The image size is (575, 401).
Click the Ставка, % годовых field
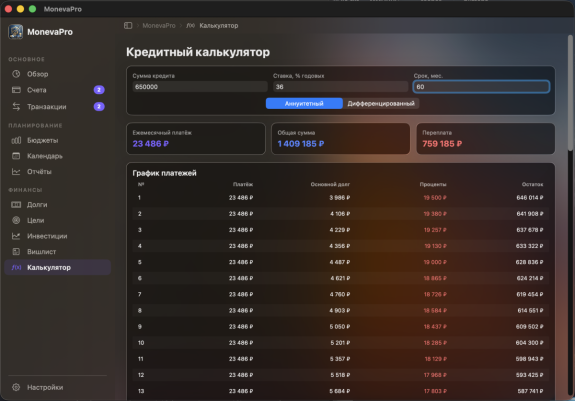tap(341, 87)
